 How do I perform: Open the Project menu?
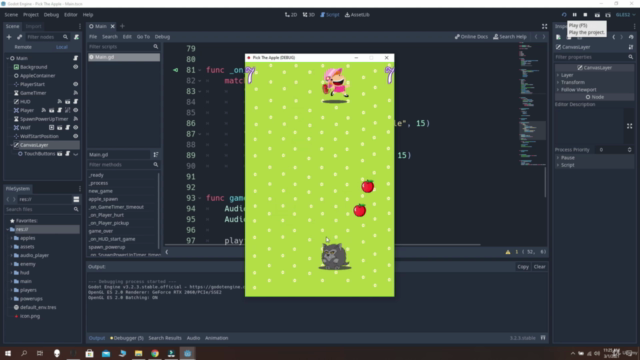(31, 15)
